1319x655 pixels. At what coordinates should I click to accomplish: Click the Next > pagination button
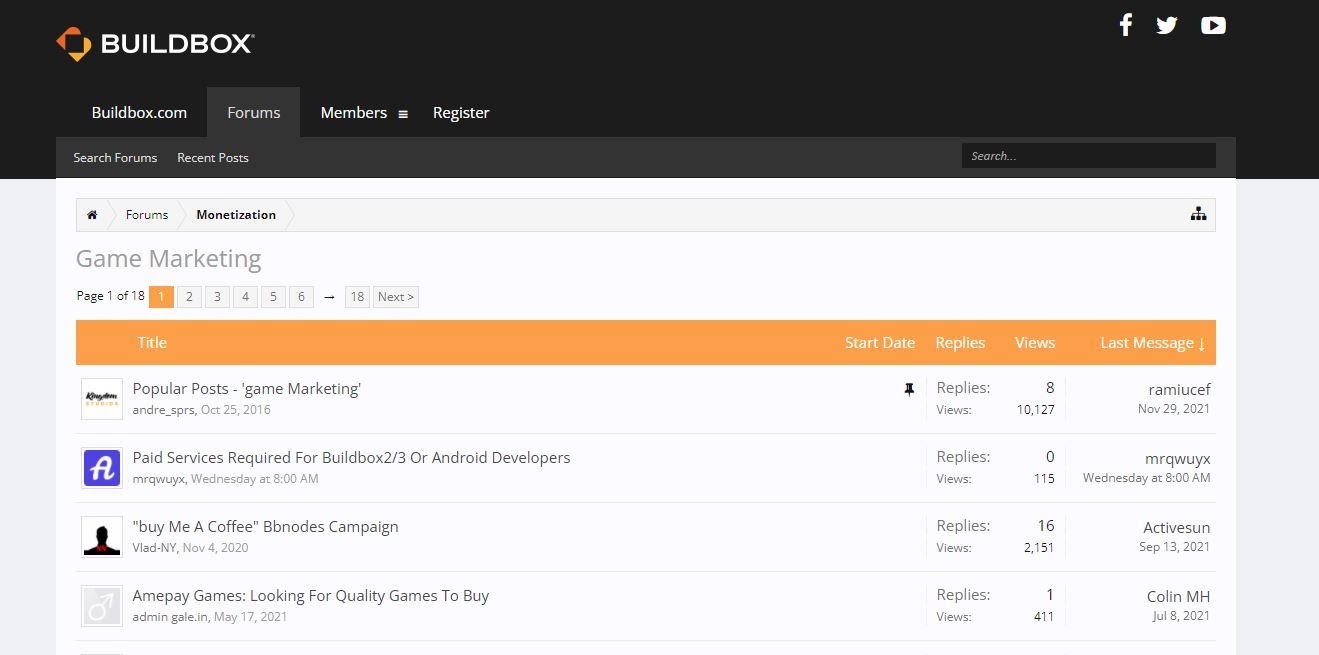coord(395,296)
